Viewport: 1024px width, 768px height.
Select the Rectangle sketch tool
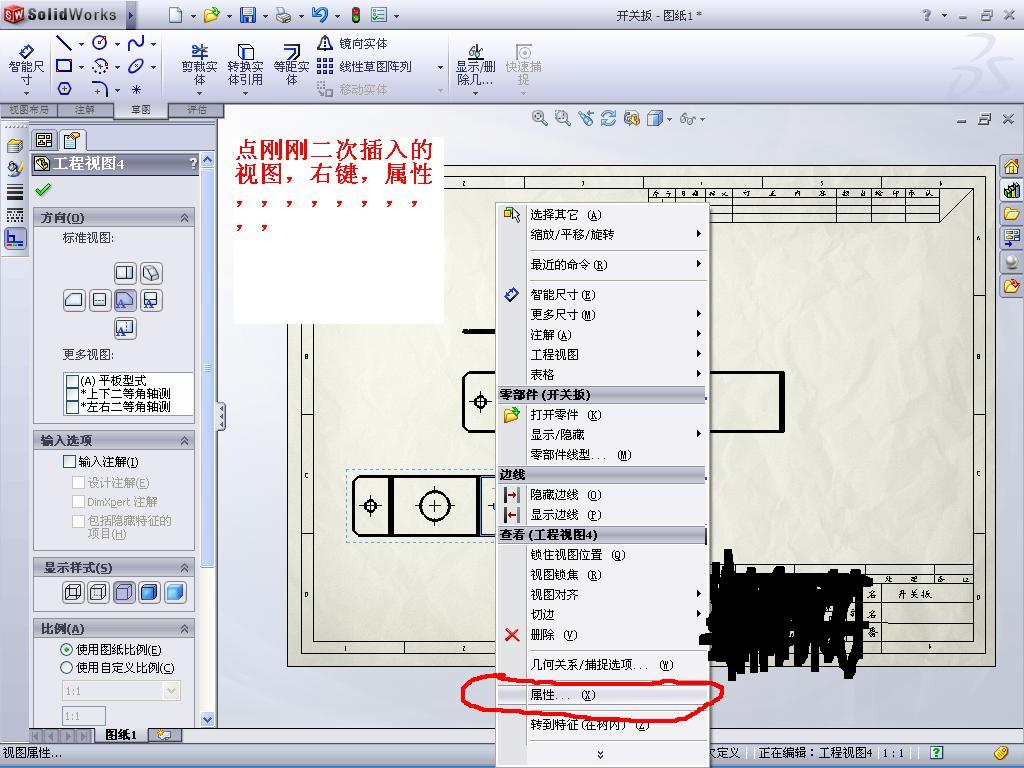[x=64, y=65]
